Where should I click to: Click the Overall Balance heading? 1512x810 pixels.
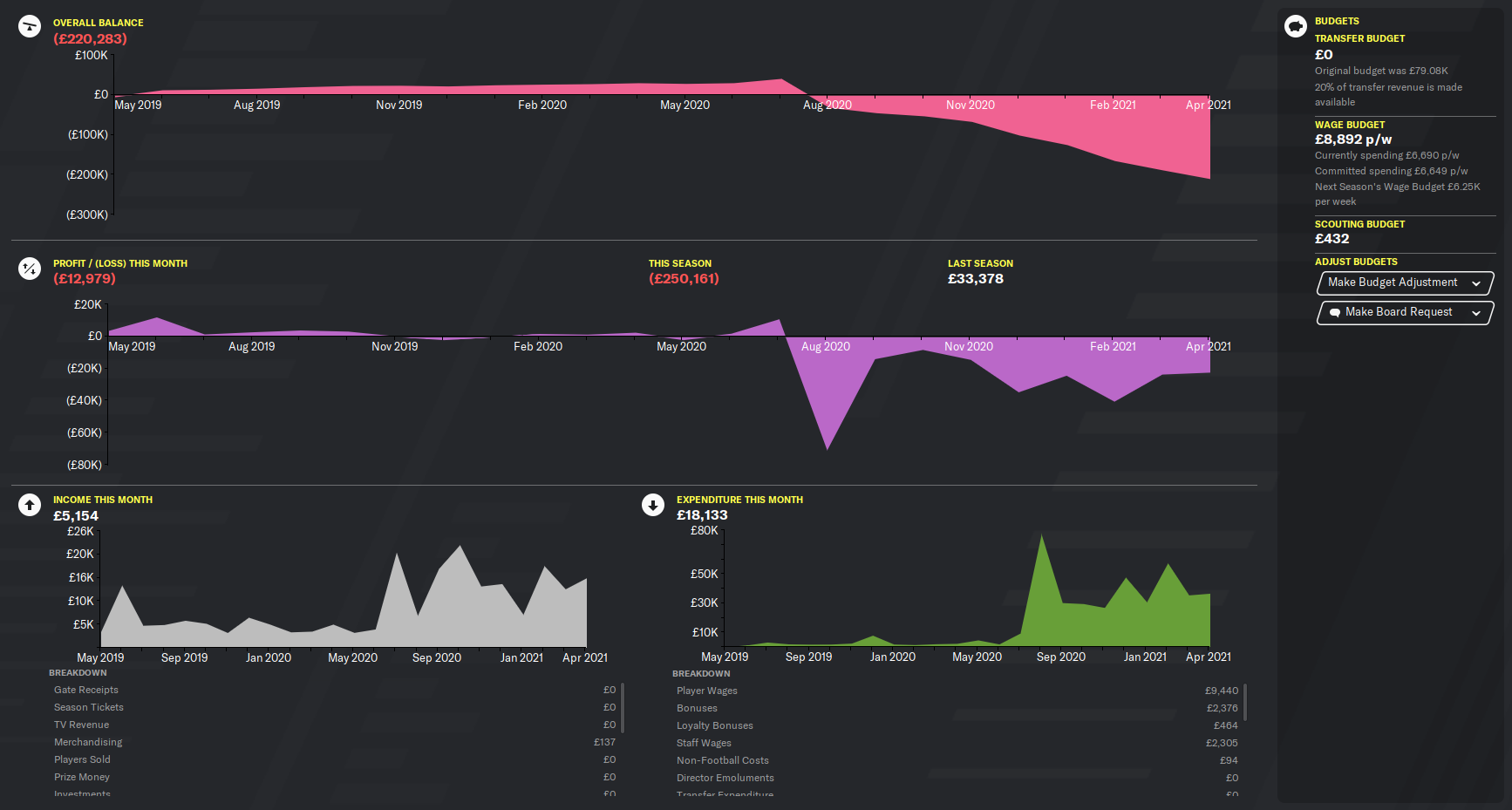99,23
